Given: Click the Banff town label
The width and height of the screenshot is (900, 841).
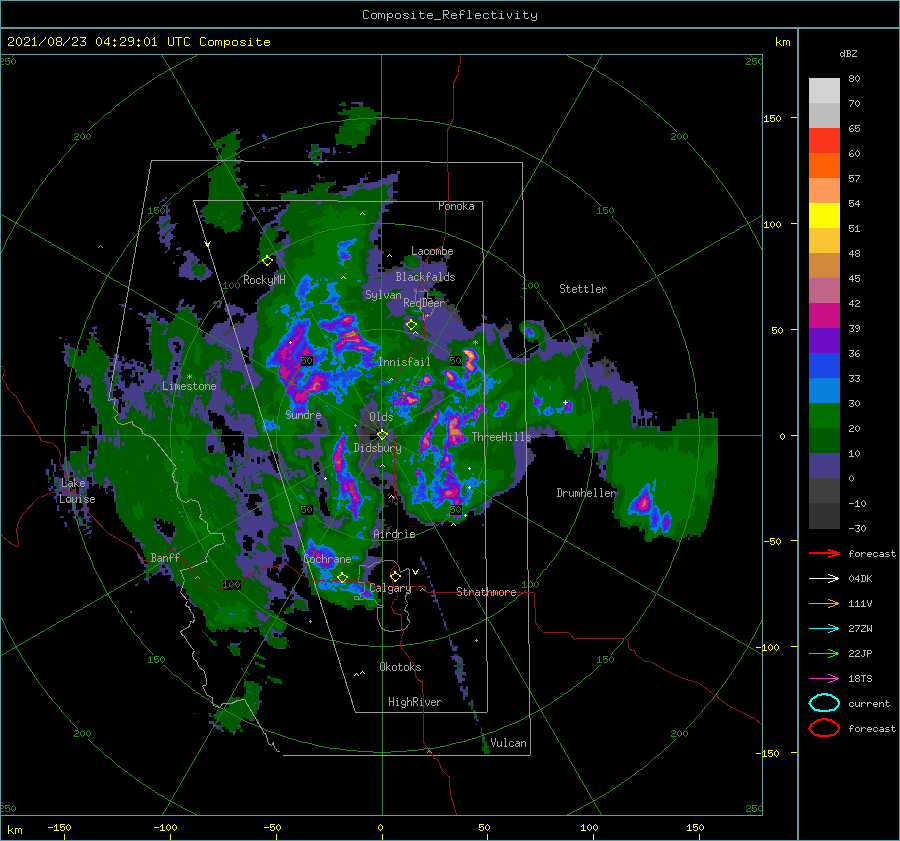Looking at the screenshot, I should pyautogui.click(x=165, y=557).
